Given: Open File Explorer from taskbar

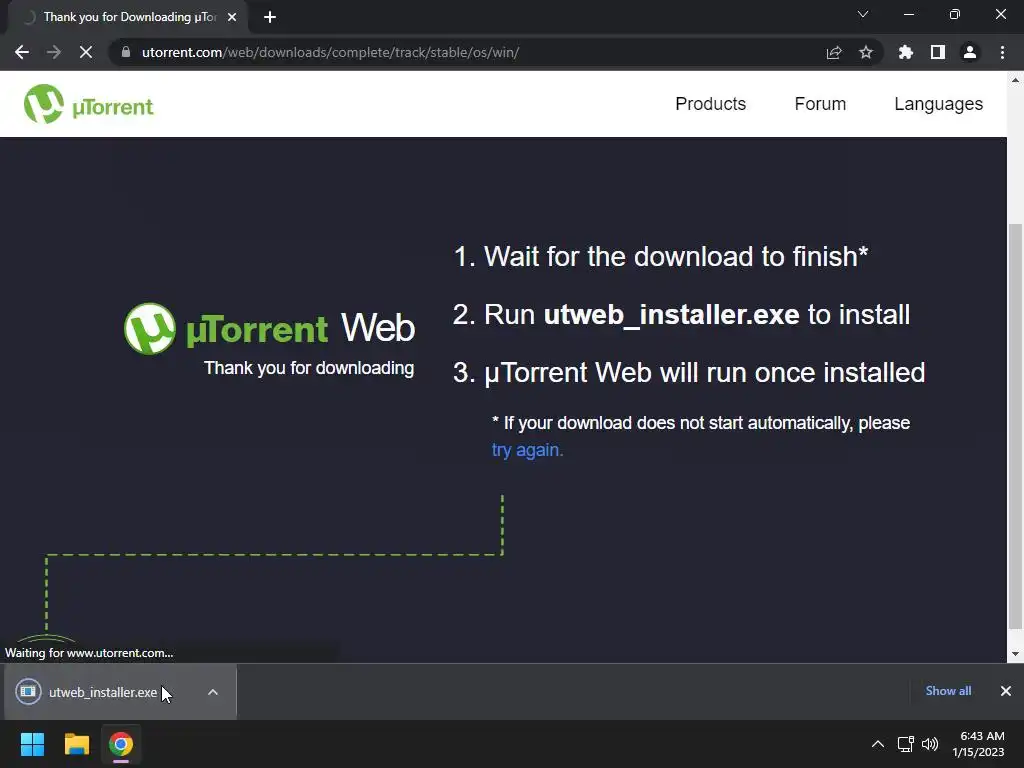Looking at the screenshot, I should coord(76,744).
